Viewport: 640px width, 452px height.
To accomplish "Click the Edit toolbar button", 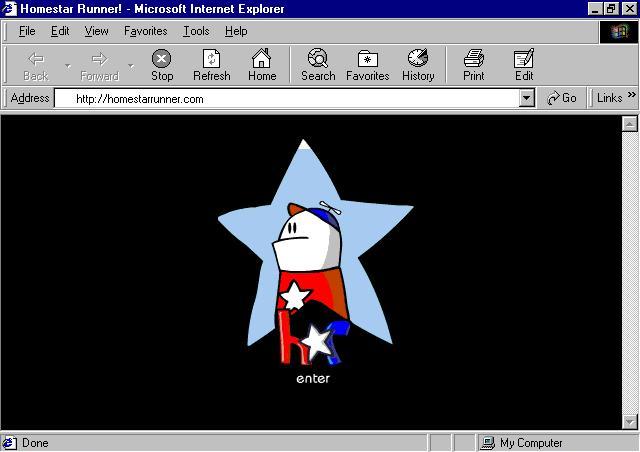I will pos(524,65).
